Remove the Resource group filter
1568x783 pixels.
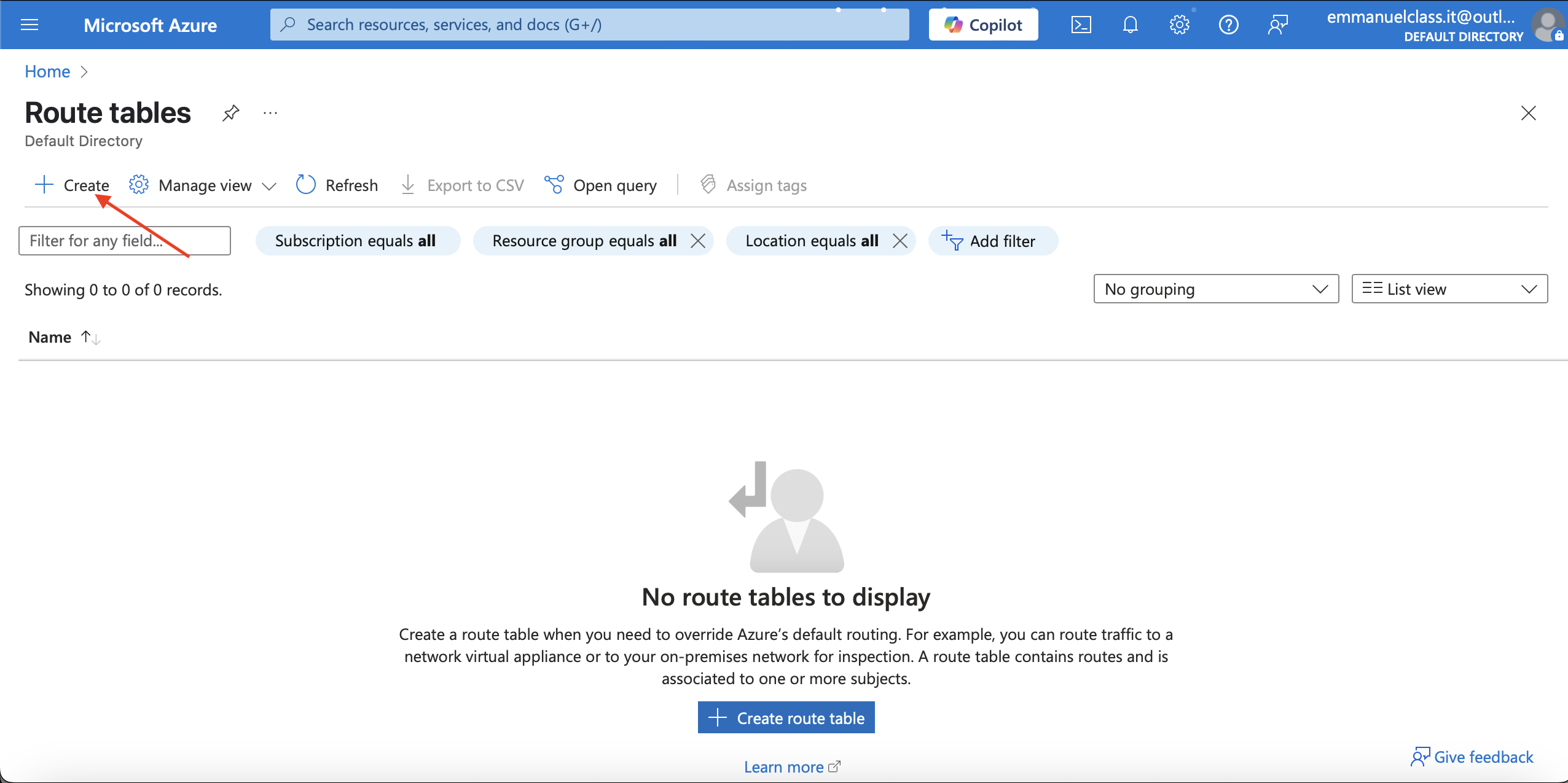point(697,241)
